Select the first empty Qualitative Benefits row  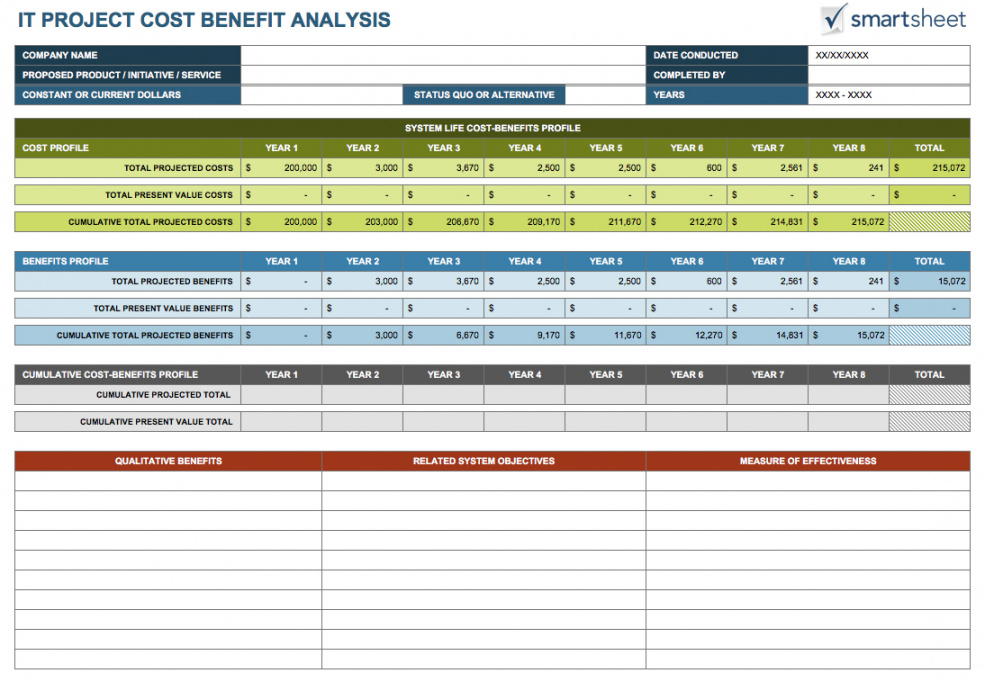point(166,479)
